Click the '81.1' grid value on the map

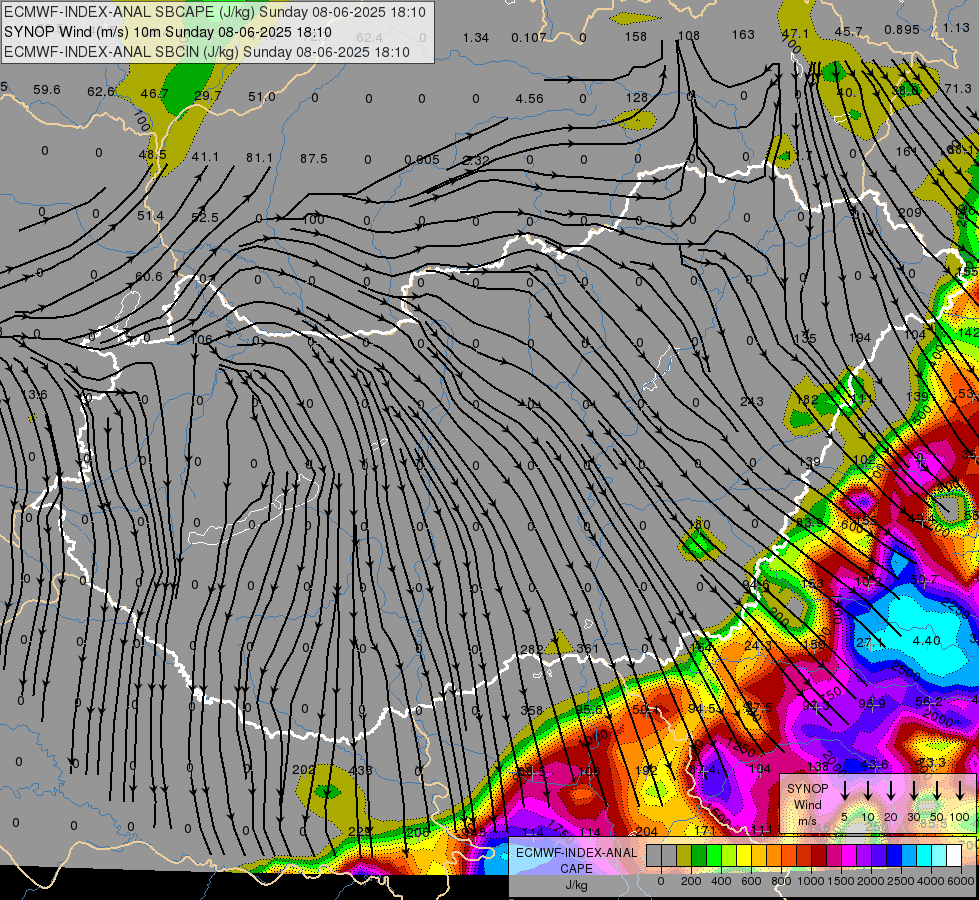[259, 157]
